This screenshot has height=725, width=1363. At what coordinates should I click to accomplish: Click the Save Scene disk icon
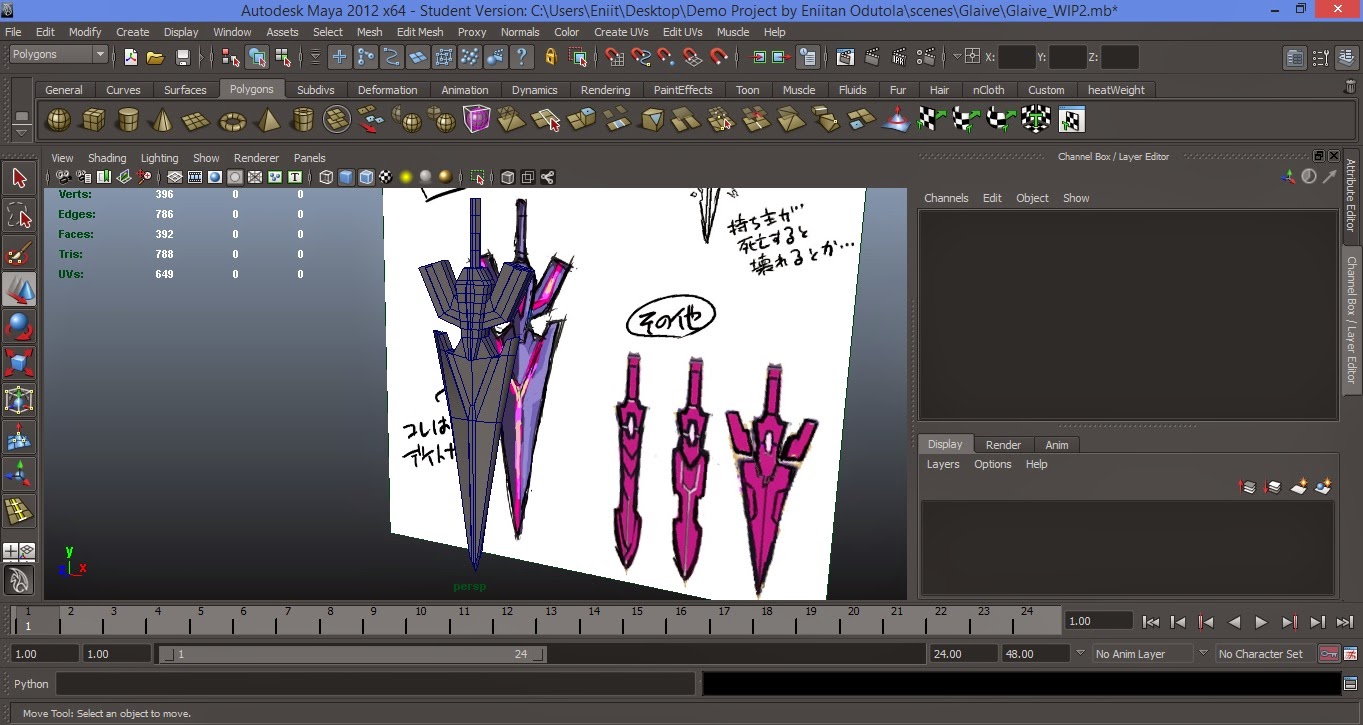click(x=182, y=56)
